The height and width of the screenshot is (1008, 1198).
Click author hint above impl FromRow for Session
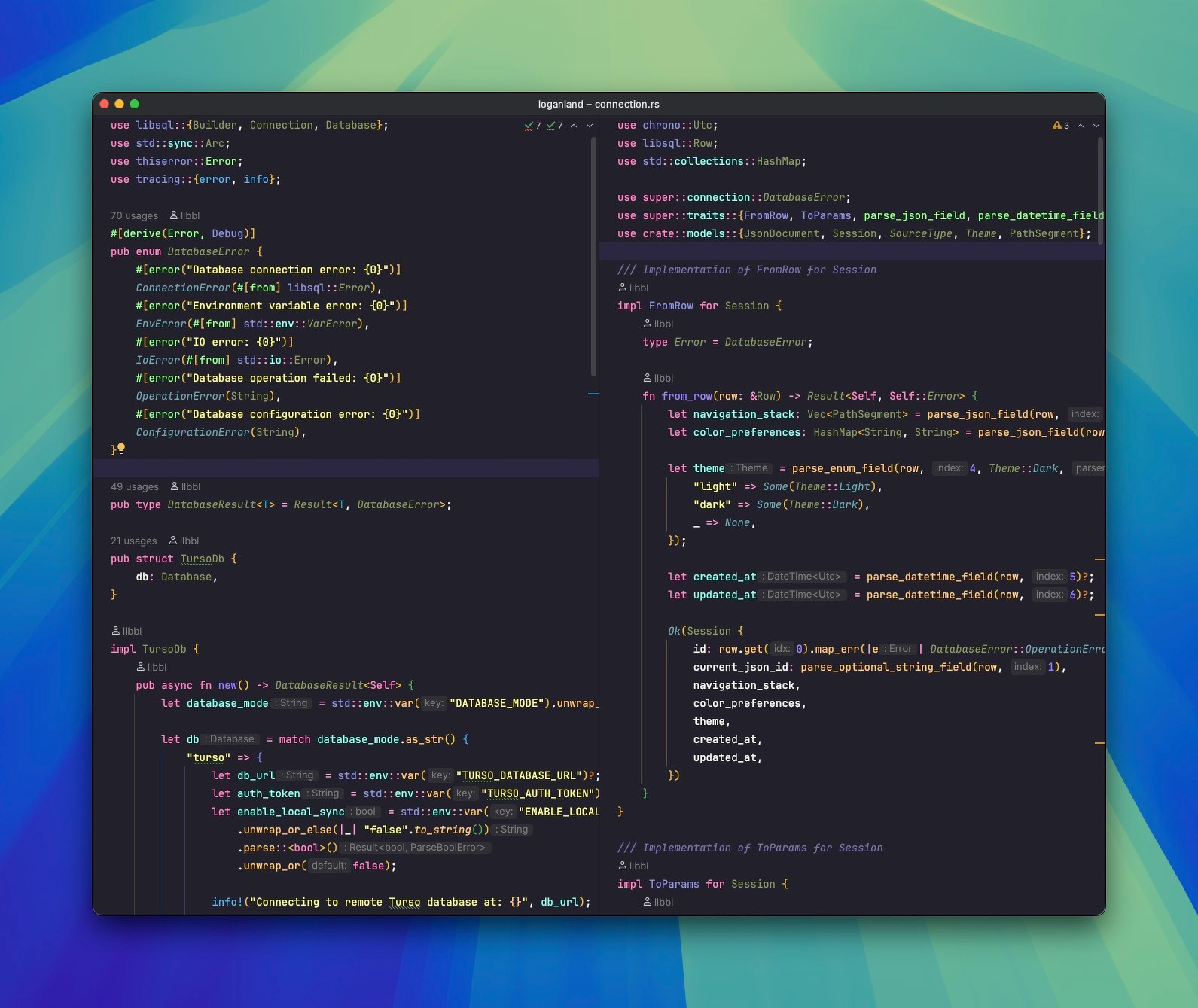click(x=633, y=288)
